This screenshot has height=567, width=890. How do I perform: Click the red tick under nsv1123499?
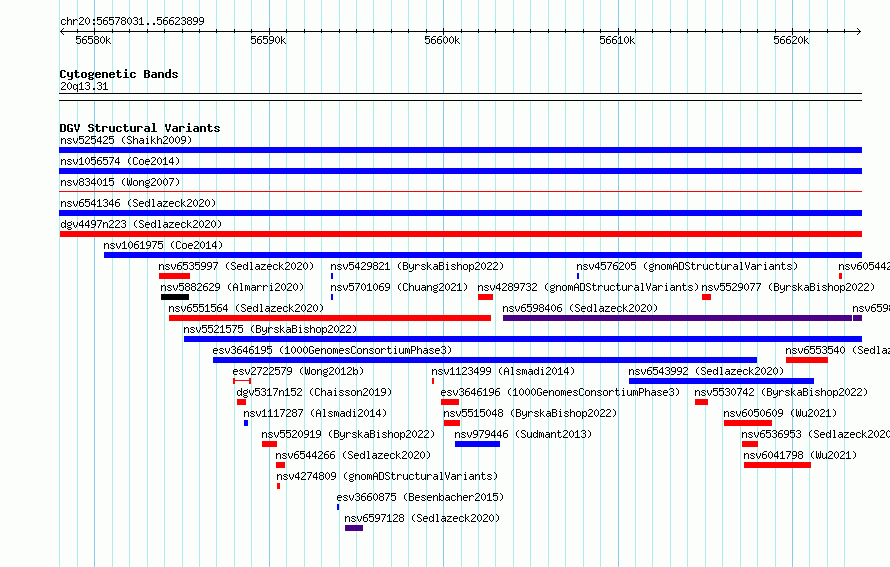click(x=433, y=381)
